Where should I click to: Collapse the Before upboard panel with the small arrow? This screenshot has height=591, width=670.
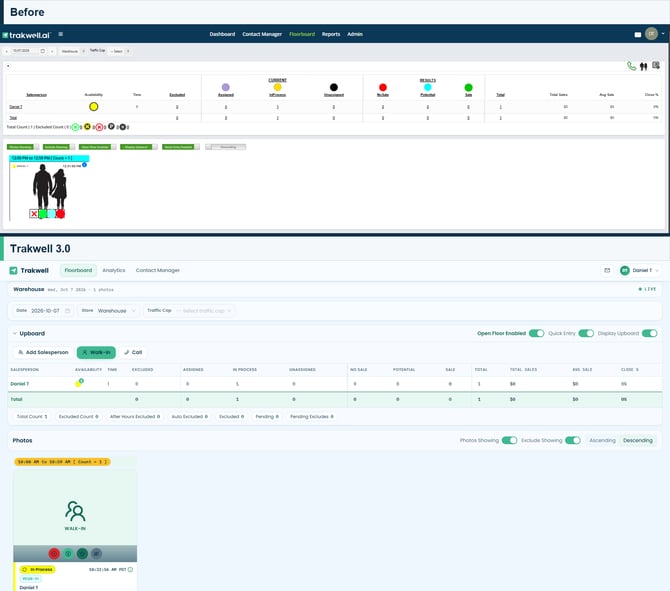point(8,66)
